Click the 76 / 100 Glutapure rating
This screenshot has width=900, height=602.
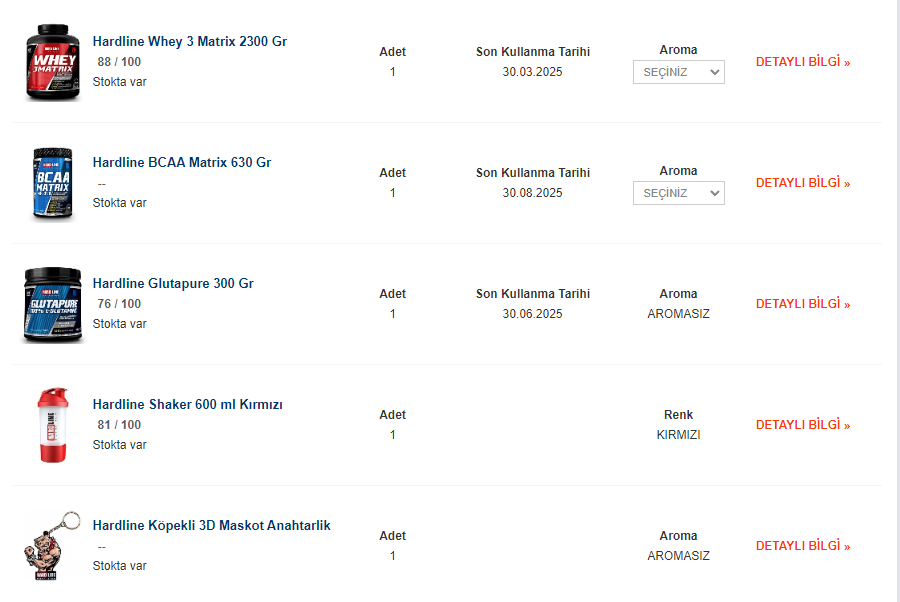click(x=119, y=304)
